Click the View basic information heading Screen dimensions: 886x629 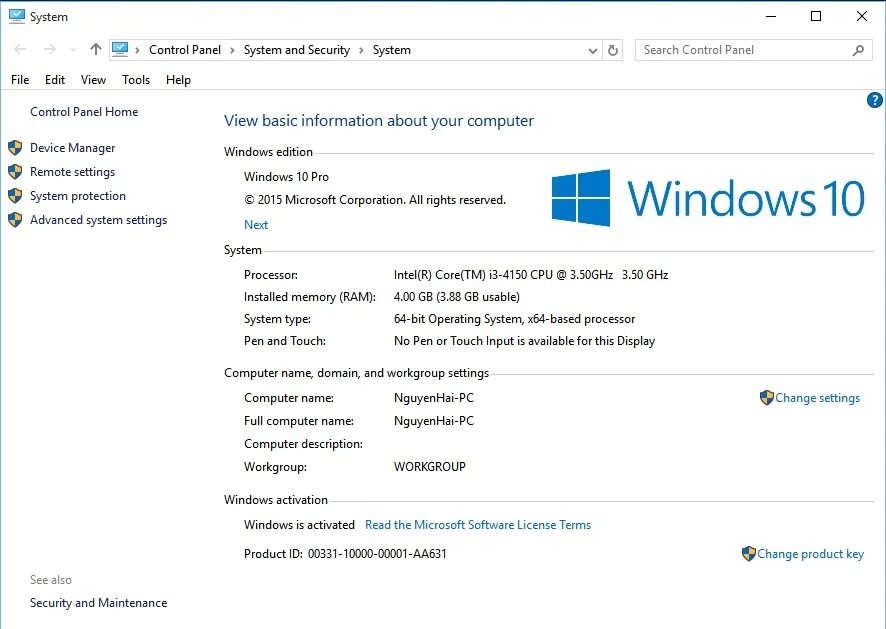(x=379, y=121)
